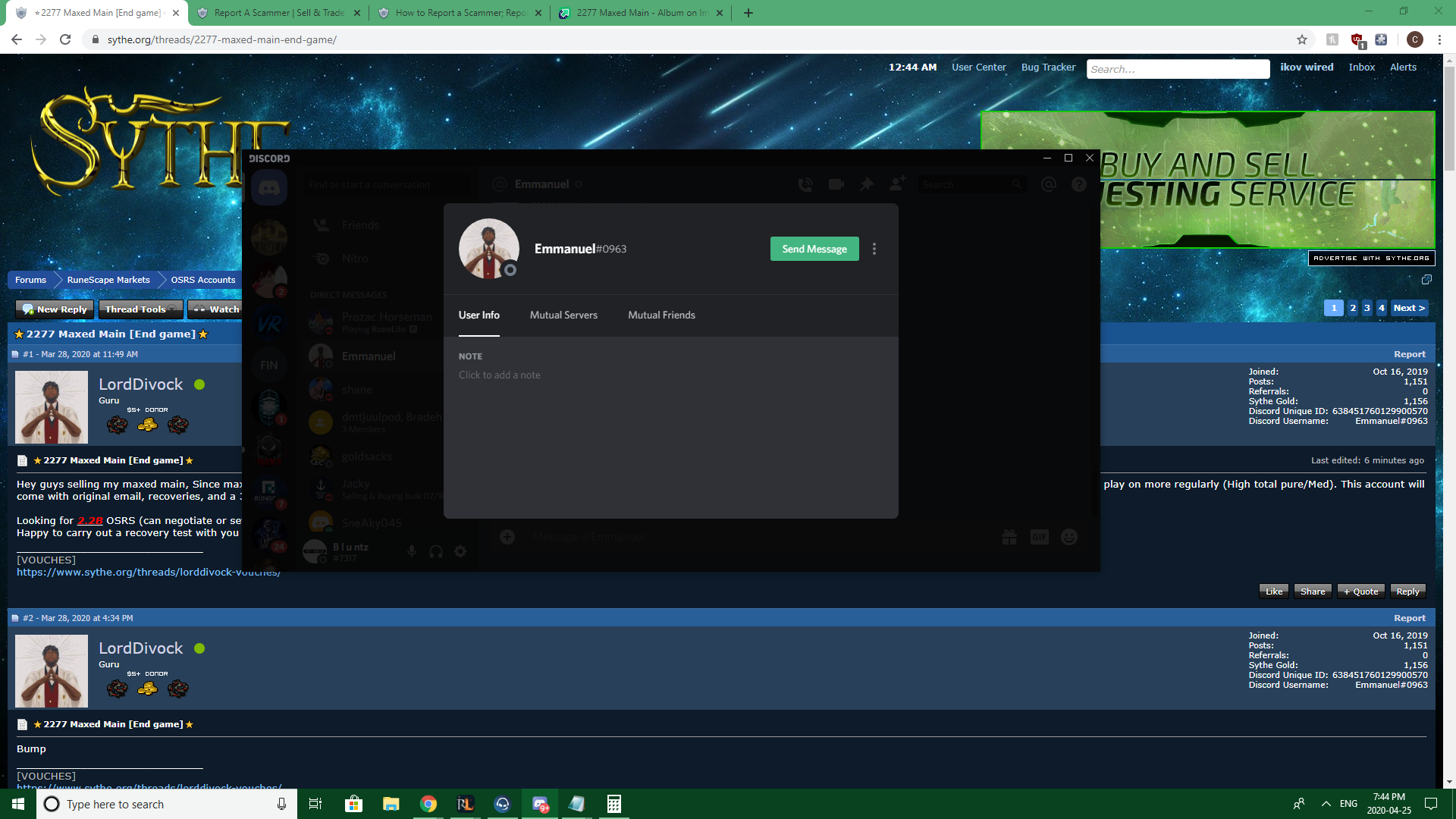Open LordDivock's avatar in post #1
Image resolution: width=1456 pixels, height=819 pixels.
pyautogui.click(x=52, y=407)
